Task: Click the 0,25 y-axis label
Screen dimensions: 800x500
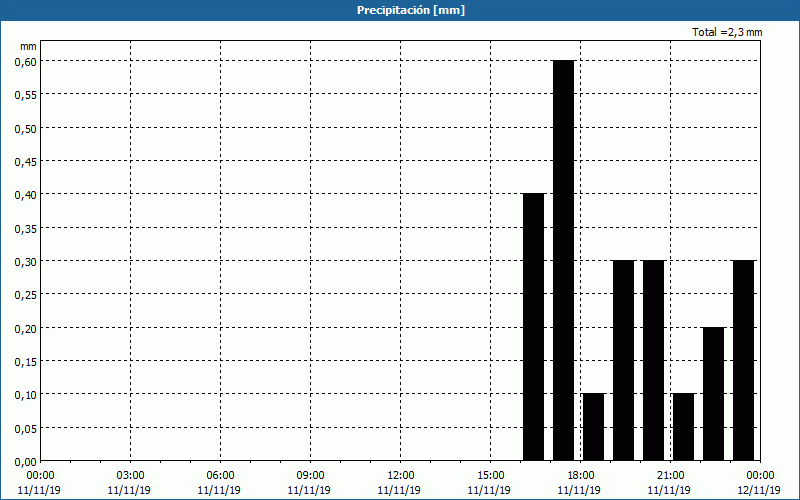Action: [26, 294]
